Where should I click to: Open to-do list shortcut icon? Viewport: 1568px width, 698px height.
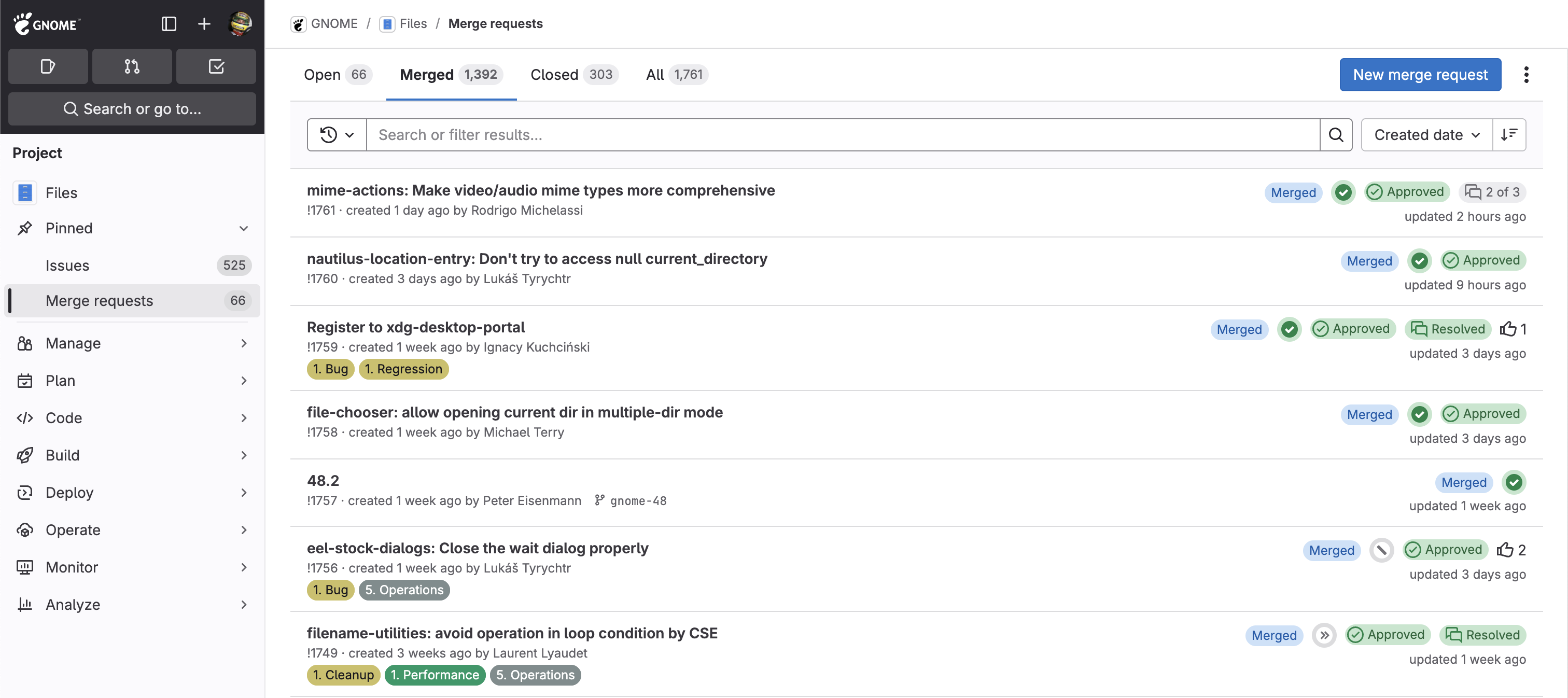216,66
